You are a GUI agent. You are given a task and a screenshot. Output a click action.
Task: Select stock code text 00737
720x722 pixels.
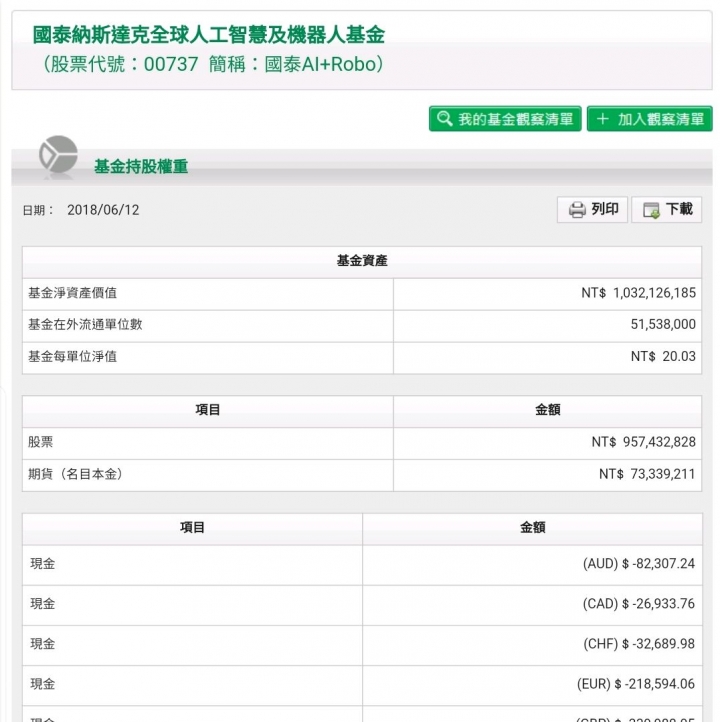171,64
